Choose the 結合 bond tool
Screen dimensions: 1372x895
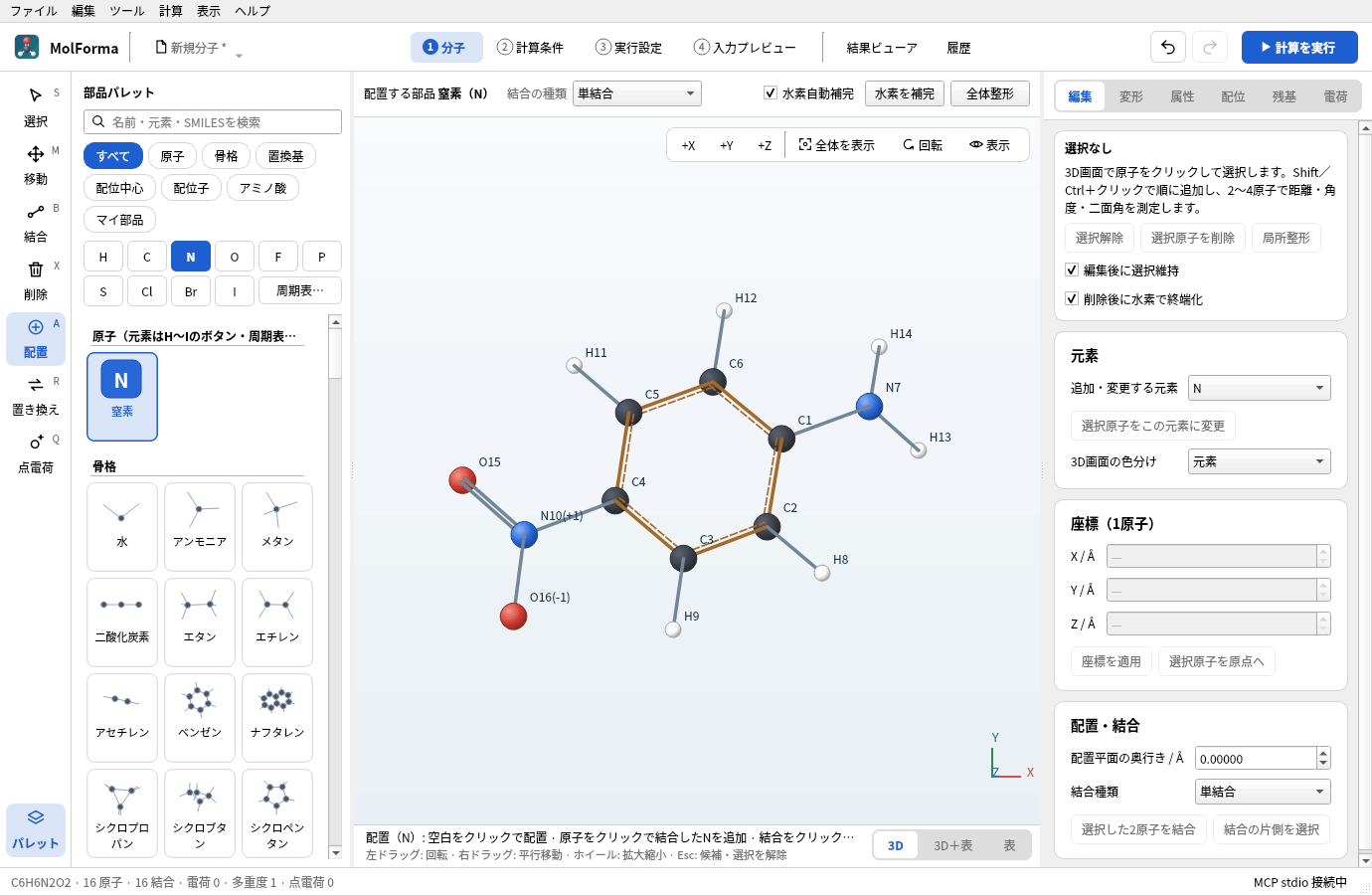click(36, 223)
